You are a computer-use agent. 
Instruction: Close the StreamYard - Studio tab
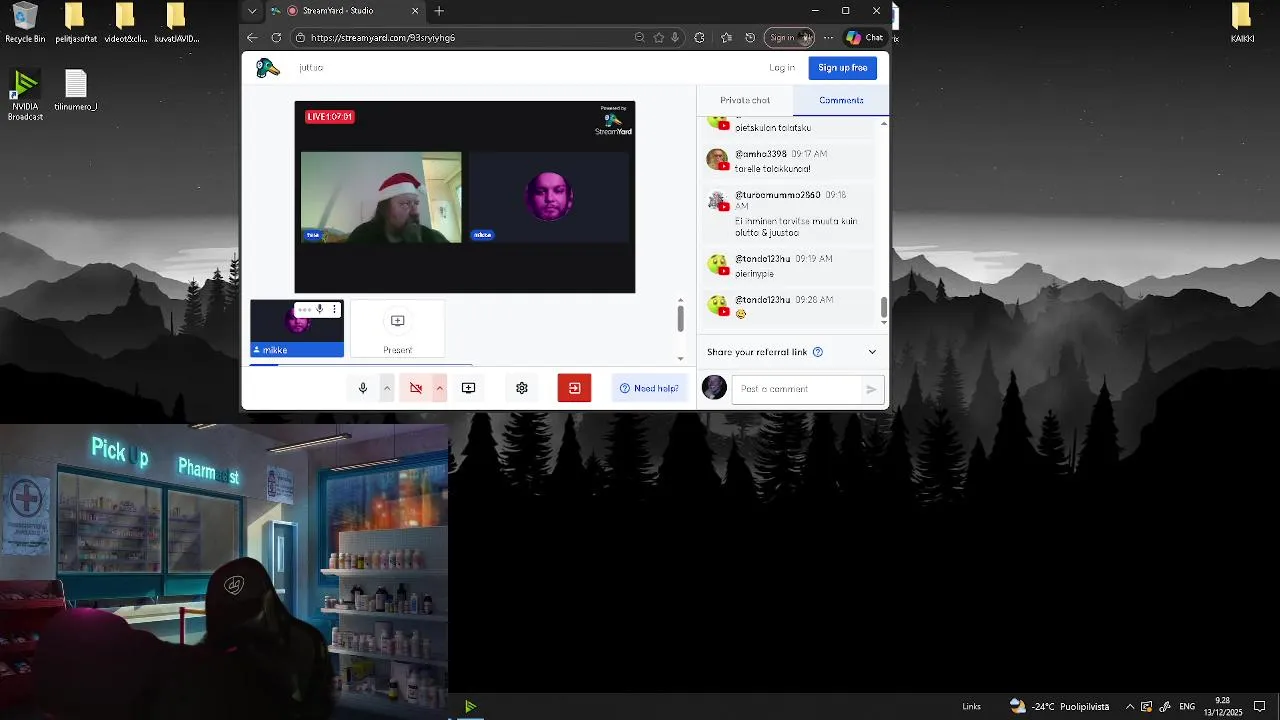415,11
